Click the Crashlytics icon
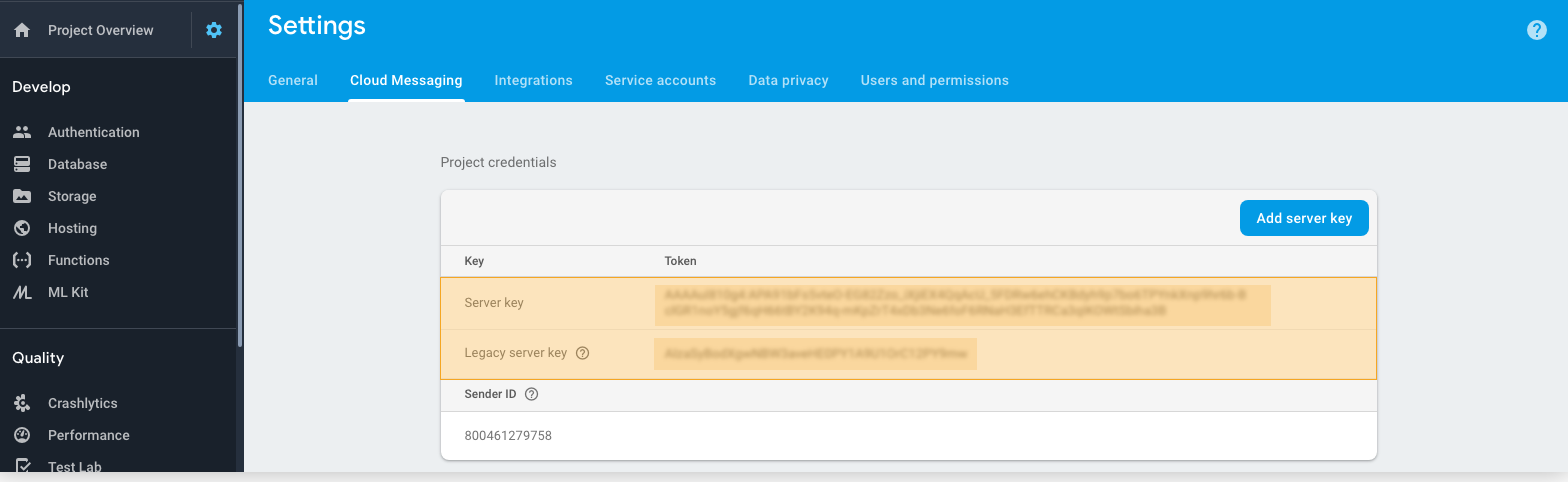Screen dimensions: 1568x482 (22, 403)
